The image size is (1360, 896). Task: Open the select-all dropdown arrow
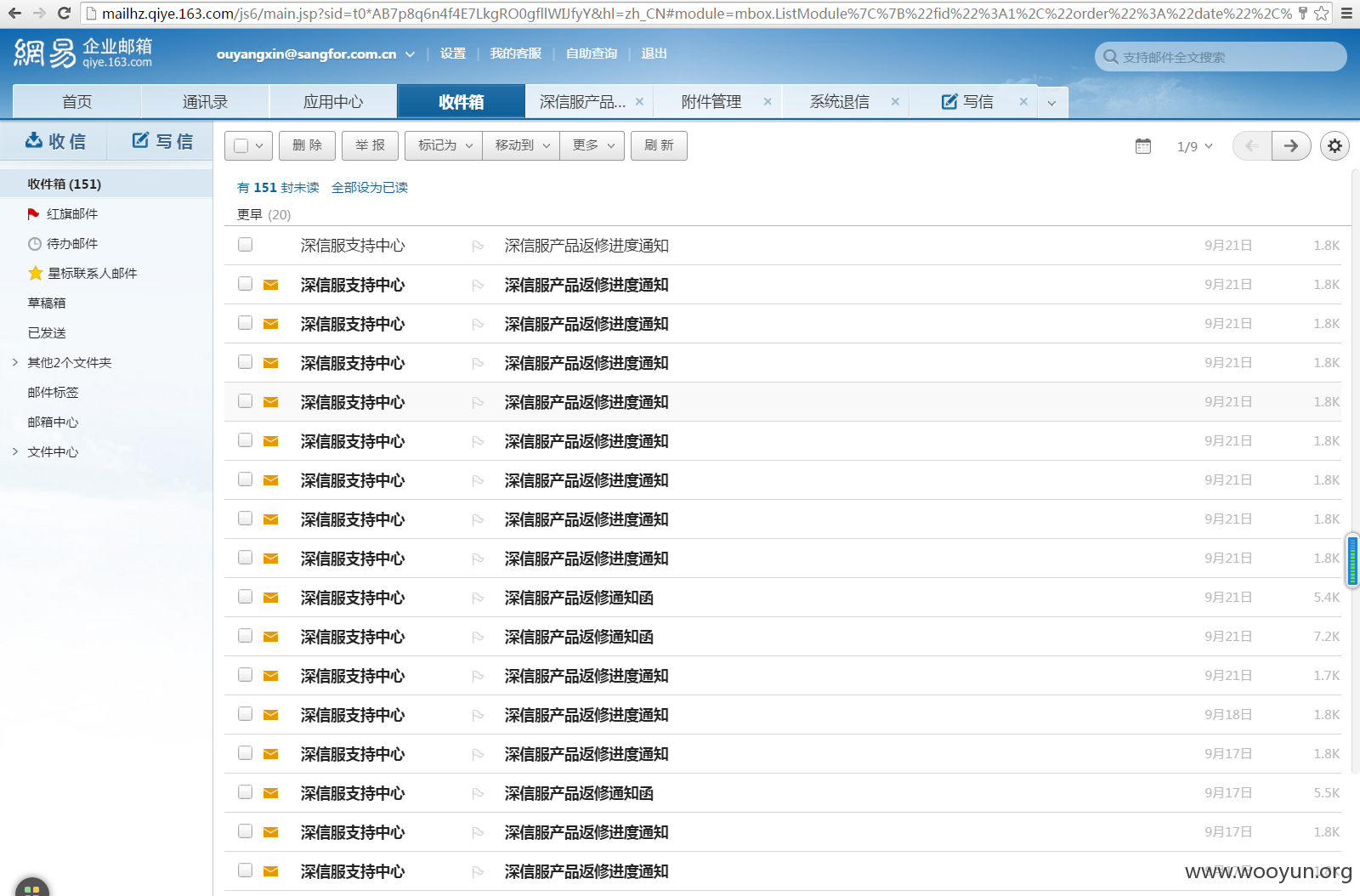(x=259, y=146)
